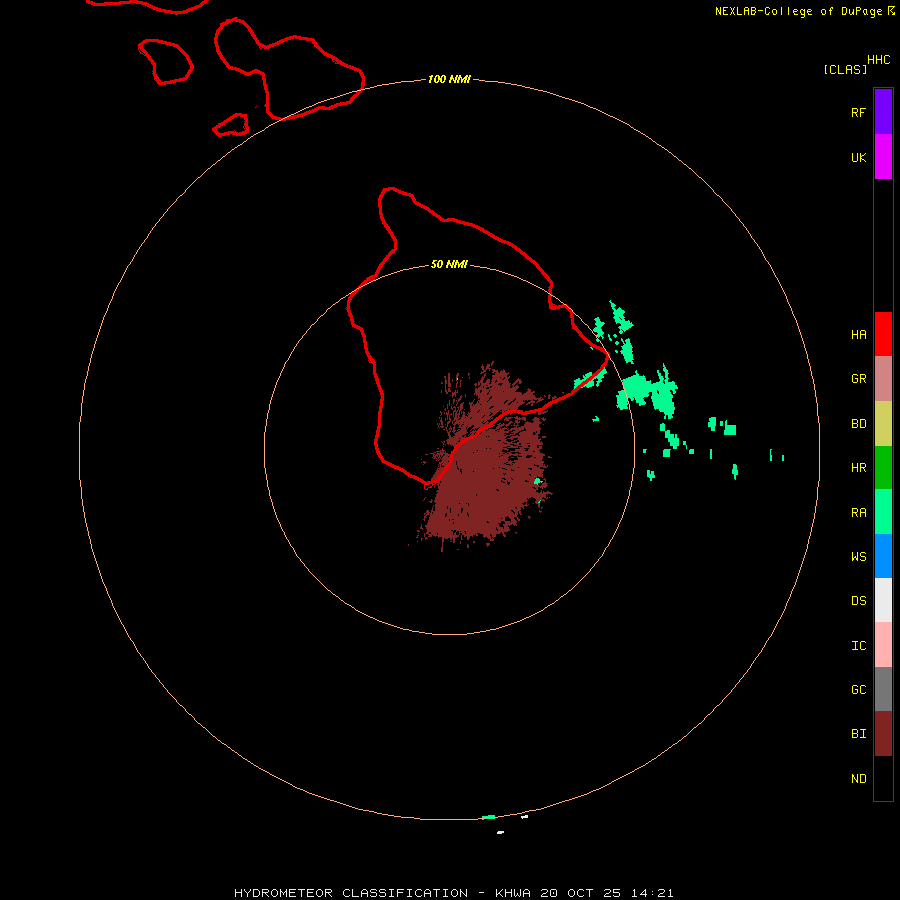Select the GR pinkish-brown legend swatch

click(883, 379)
